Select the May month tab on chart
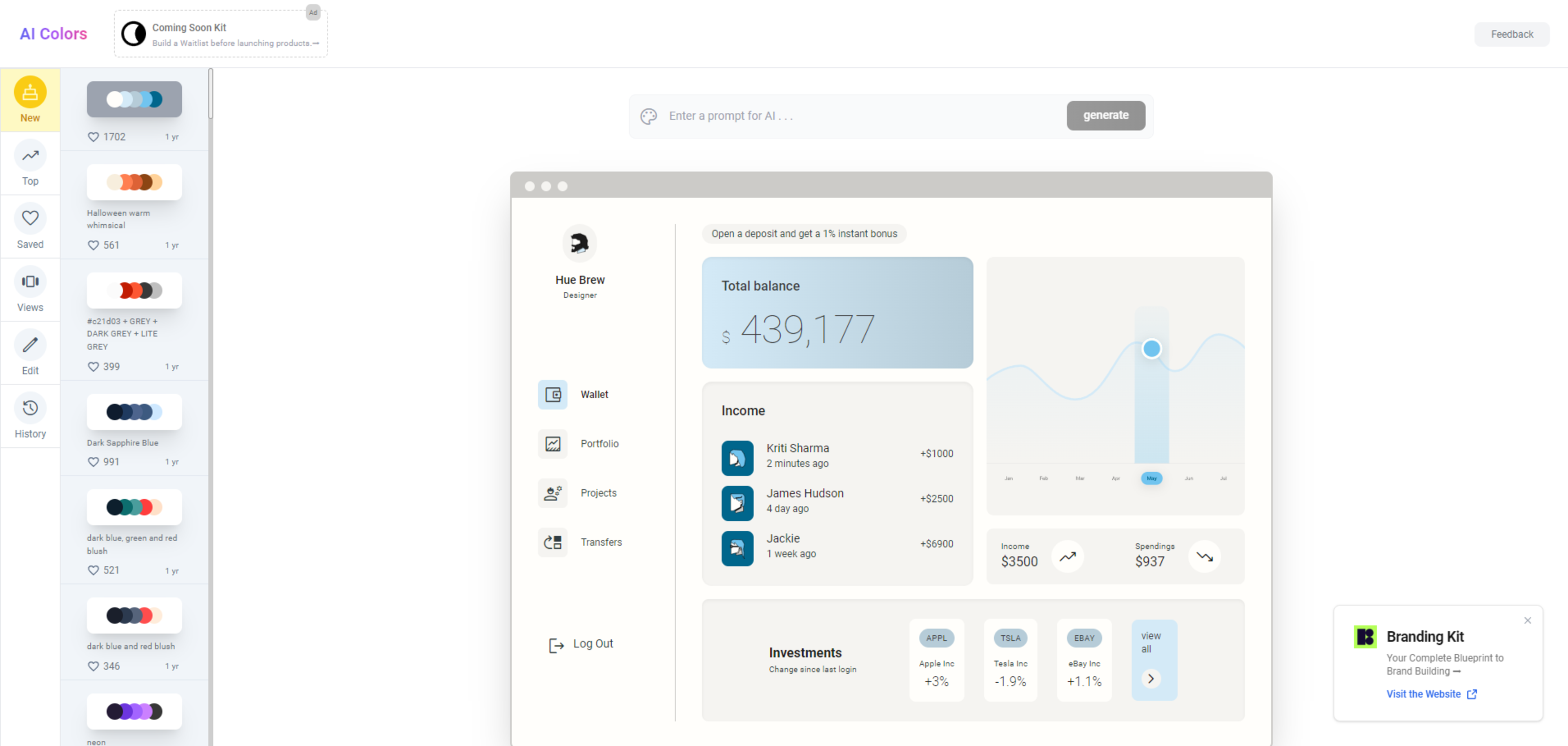The image size is (1568, 746). coord(1151,478)
